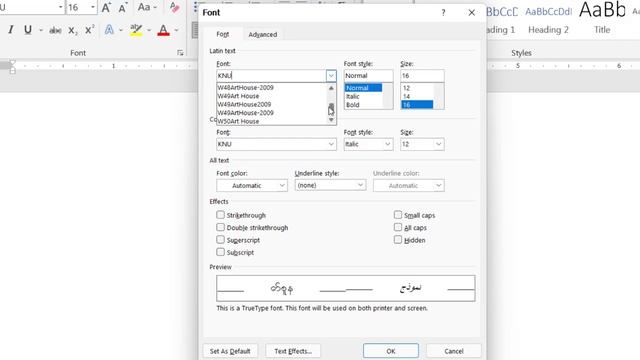Apply Subscript from the ribbon
The image size is (640, 360).
coord(73,30)
